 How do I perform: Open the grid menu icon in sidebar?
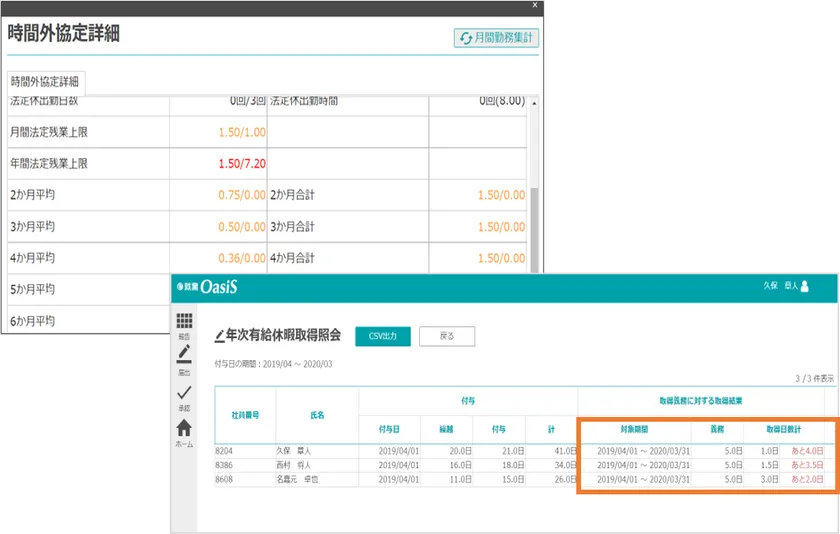184,321
